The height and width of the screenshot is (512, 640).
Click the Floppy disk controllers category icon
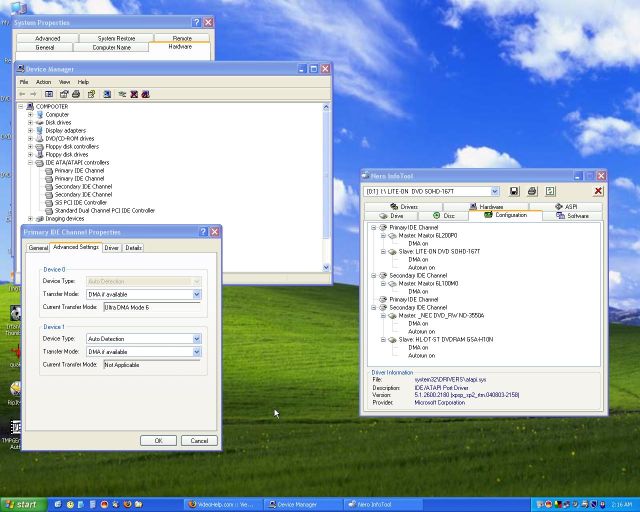pos(40,147)
